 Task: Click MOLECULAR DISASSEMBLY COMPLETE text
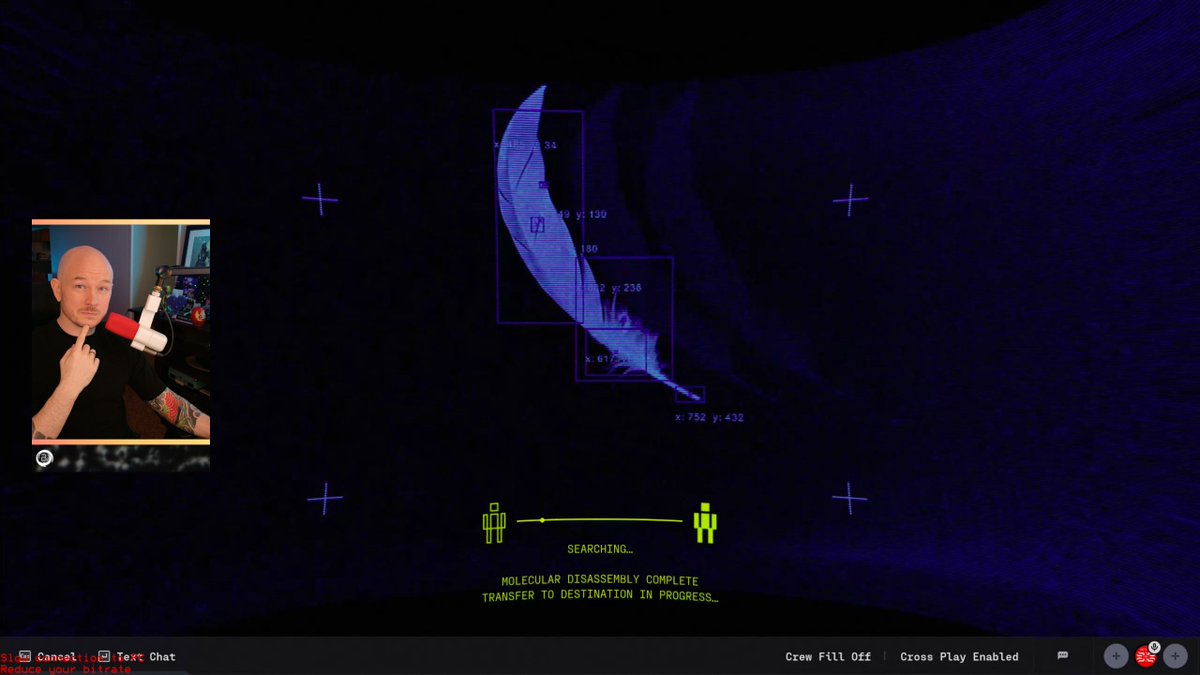600,581
